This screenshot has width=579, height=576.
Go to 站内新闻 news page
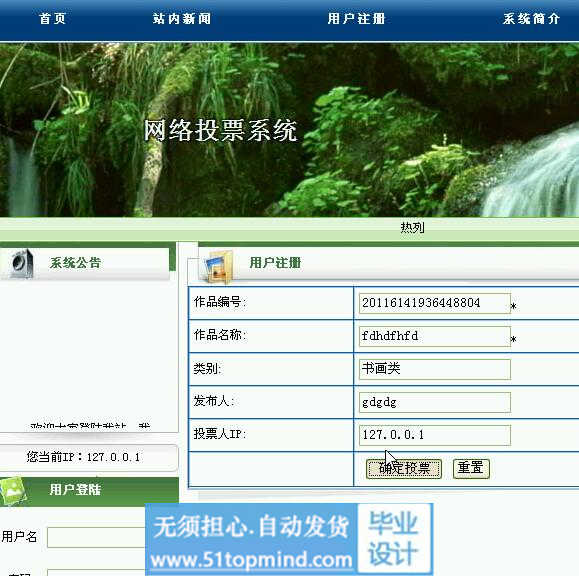[x=182, y=18]
